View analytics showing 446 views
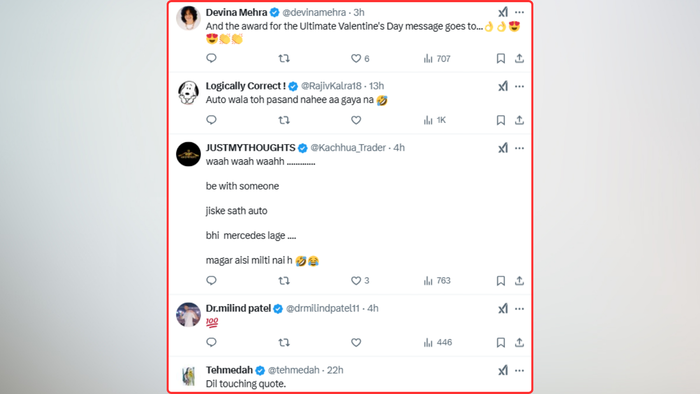This screenshot has width=700, height=394. pyautogui.click(x=438, y=342)
